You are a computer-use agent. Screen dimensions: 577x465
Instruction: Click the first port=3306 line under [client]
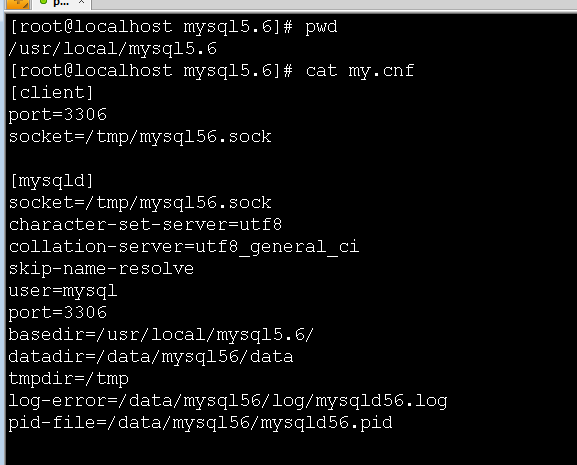[x=58, y=115]
